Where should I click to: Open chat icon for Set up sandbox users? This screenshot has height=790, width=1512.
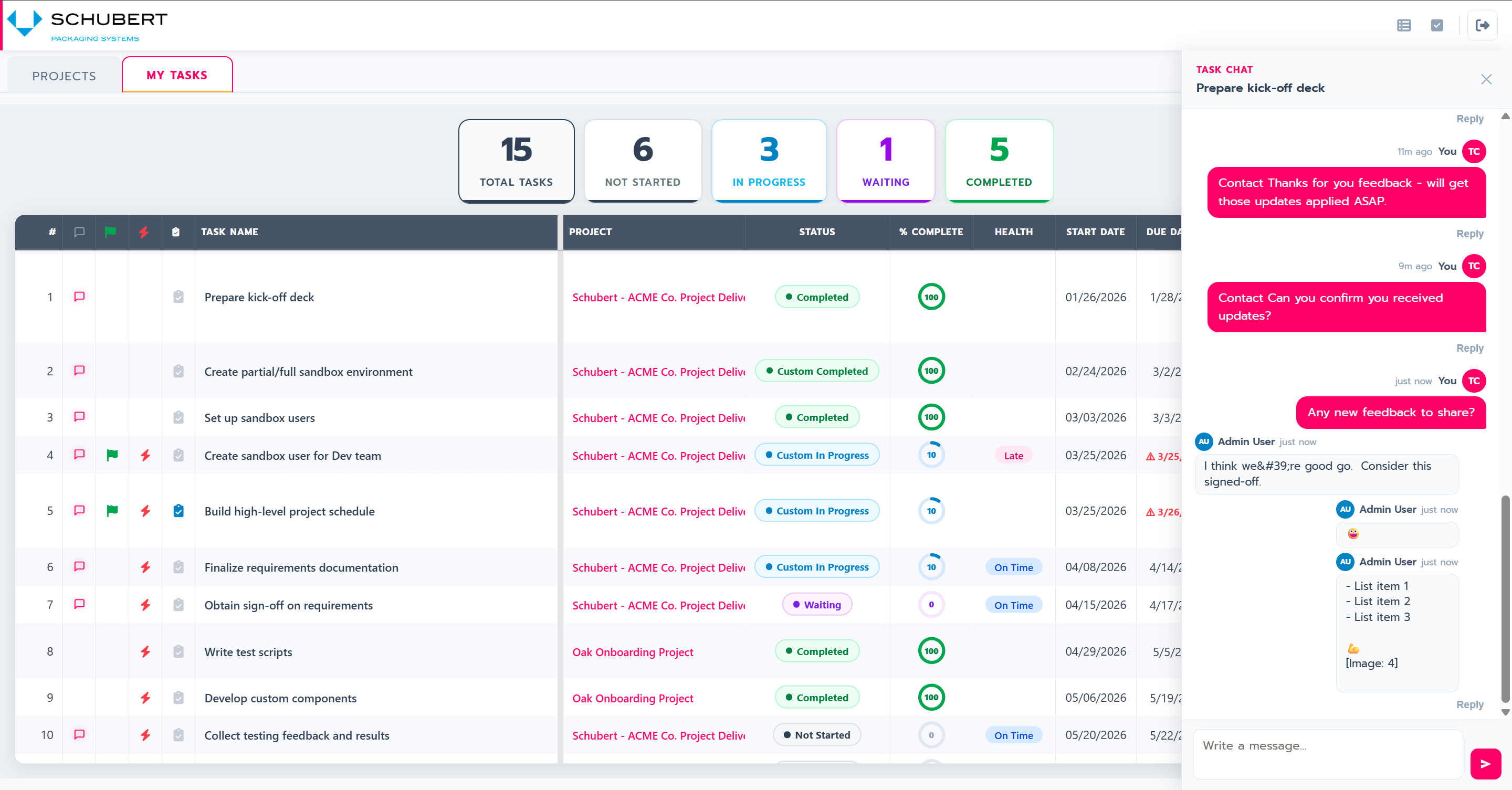[79, 417]
